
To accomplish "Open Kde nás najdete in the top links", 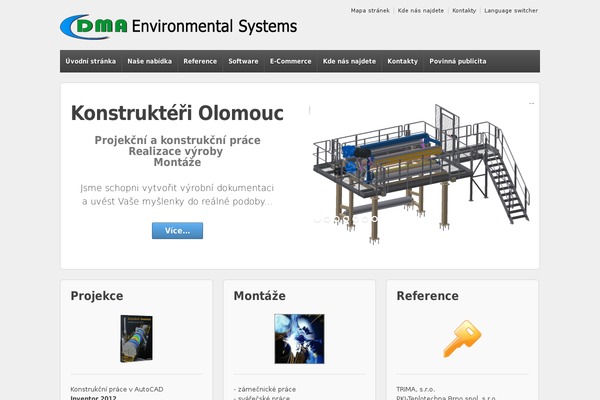I will click(x=421, y=11).
